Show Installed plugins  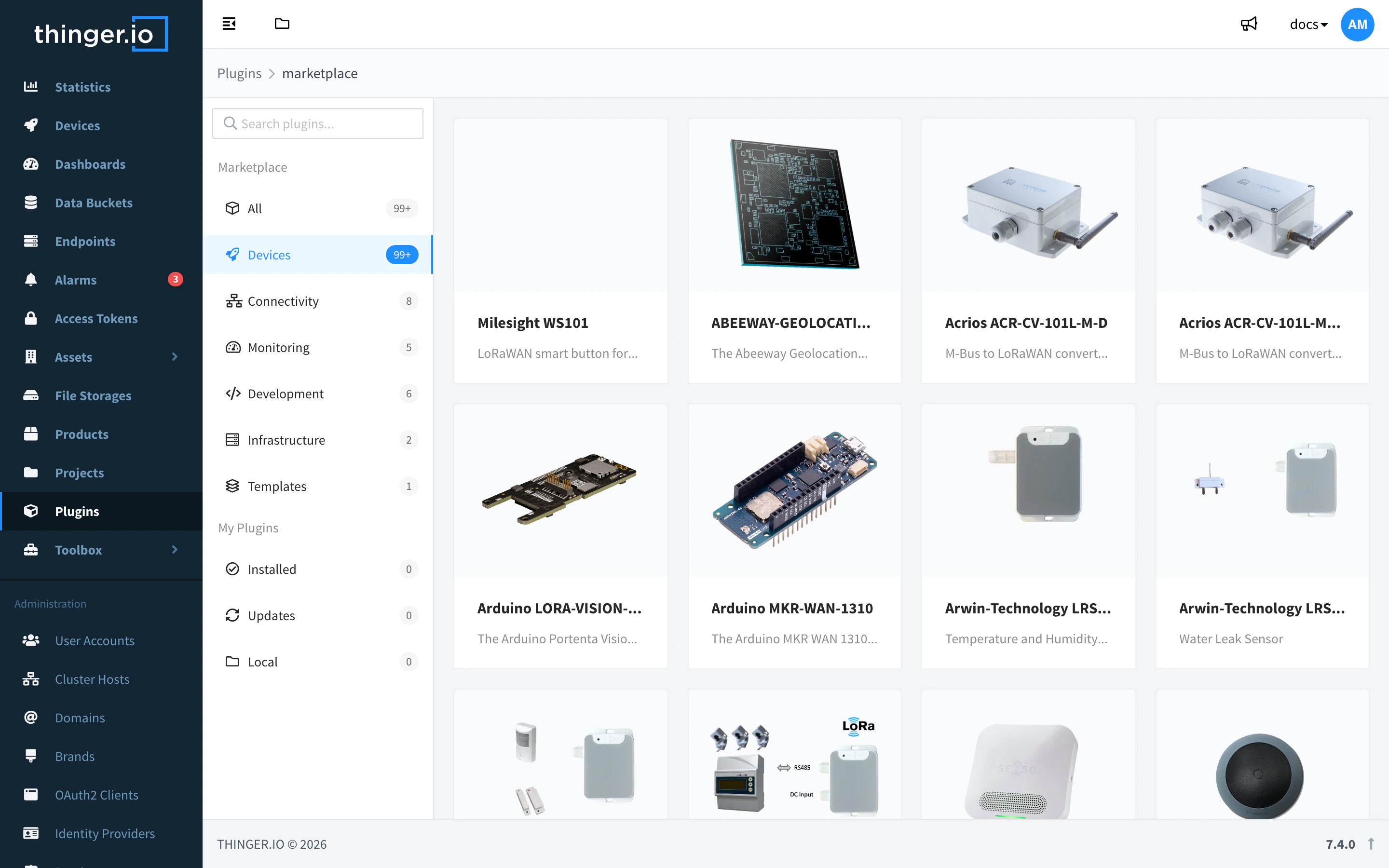click(318, 569)
